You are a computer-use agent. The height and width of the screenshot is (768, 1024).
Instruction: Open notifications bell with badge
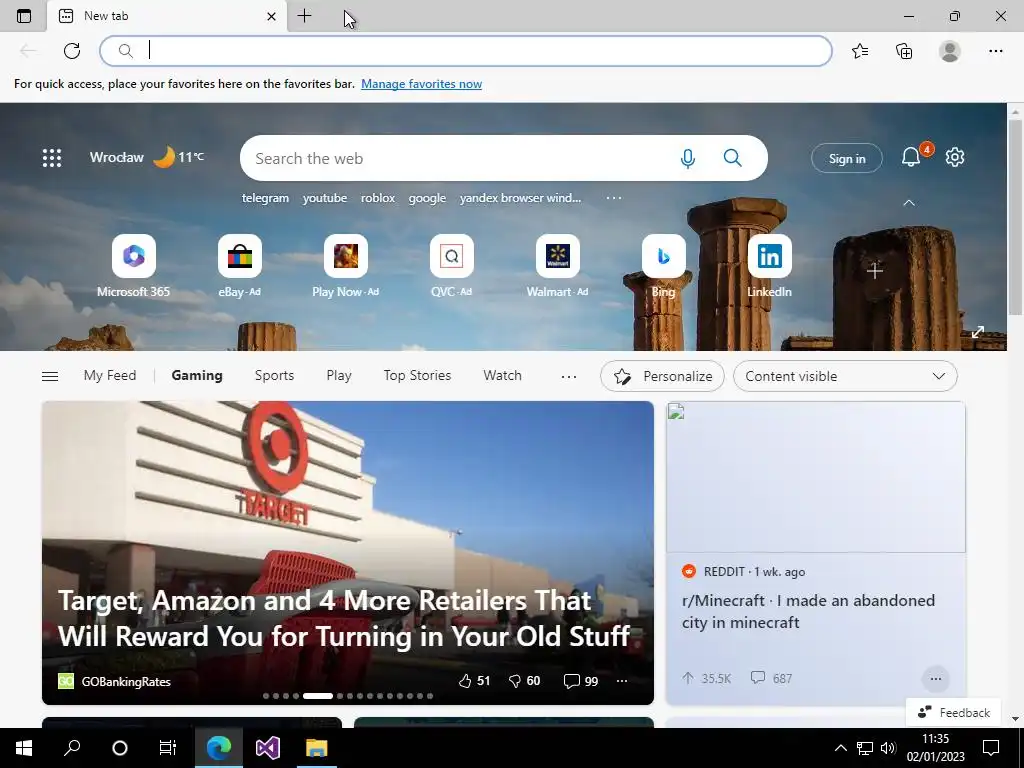[x=912, y=157]
